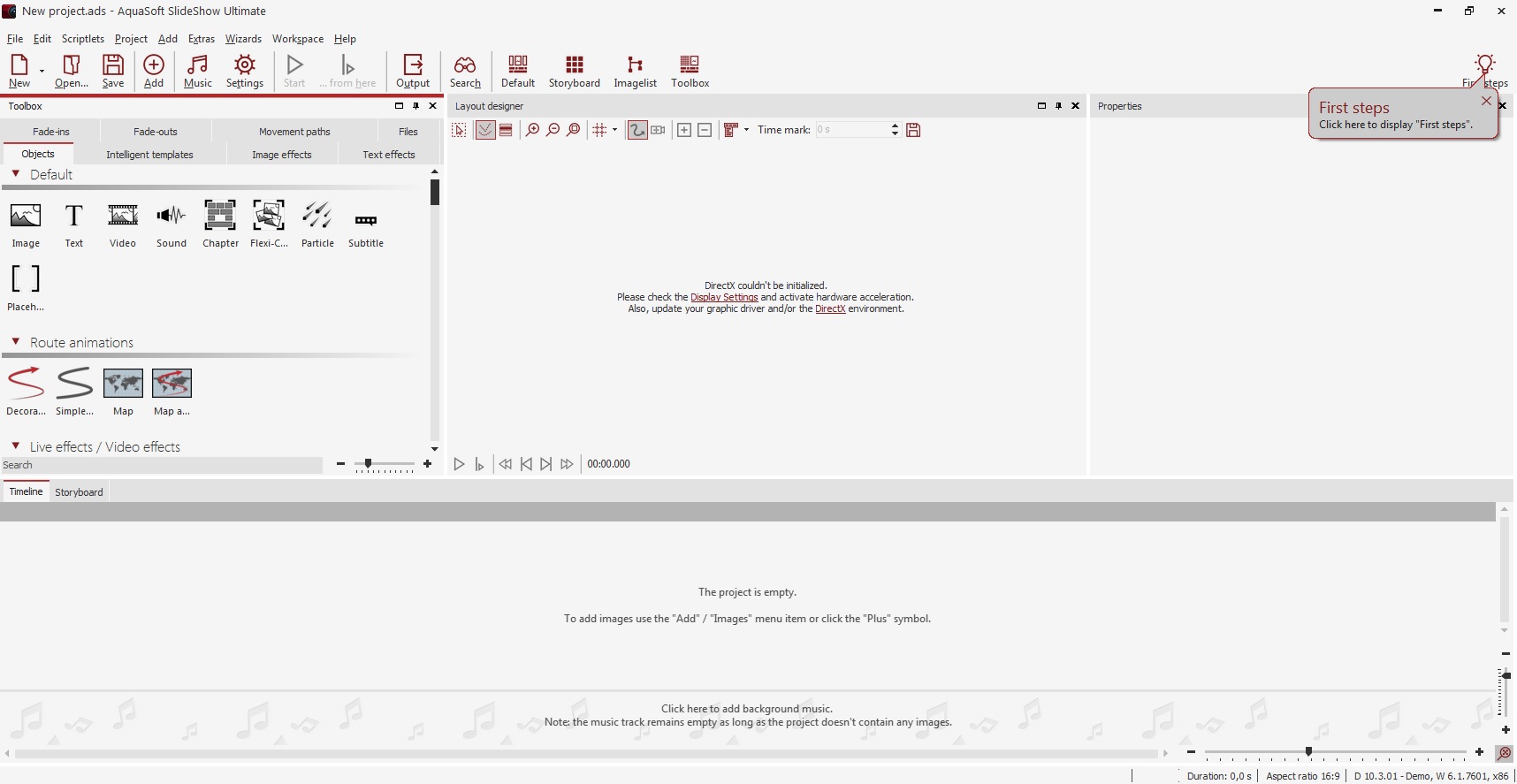Viewport: 1517px width, 784px height.
Task: Toggle the curved path edit mode button
Action: [637, 130]
